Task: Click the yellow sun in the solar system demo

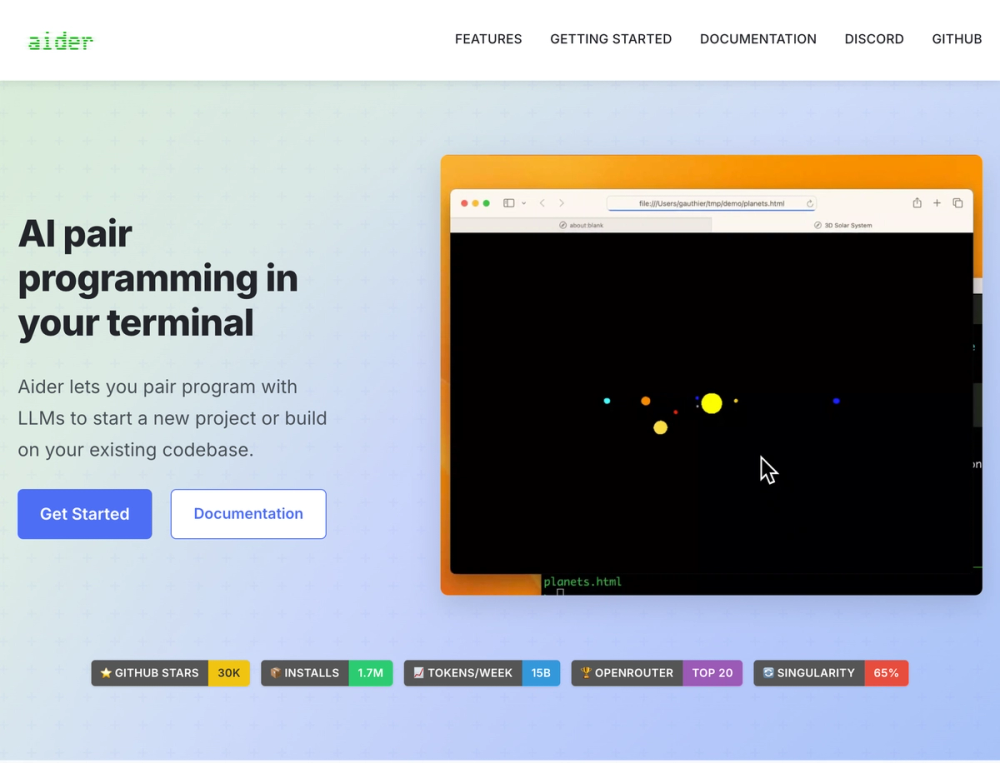Action: tap(712, 403)
